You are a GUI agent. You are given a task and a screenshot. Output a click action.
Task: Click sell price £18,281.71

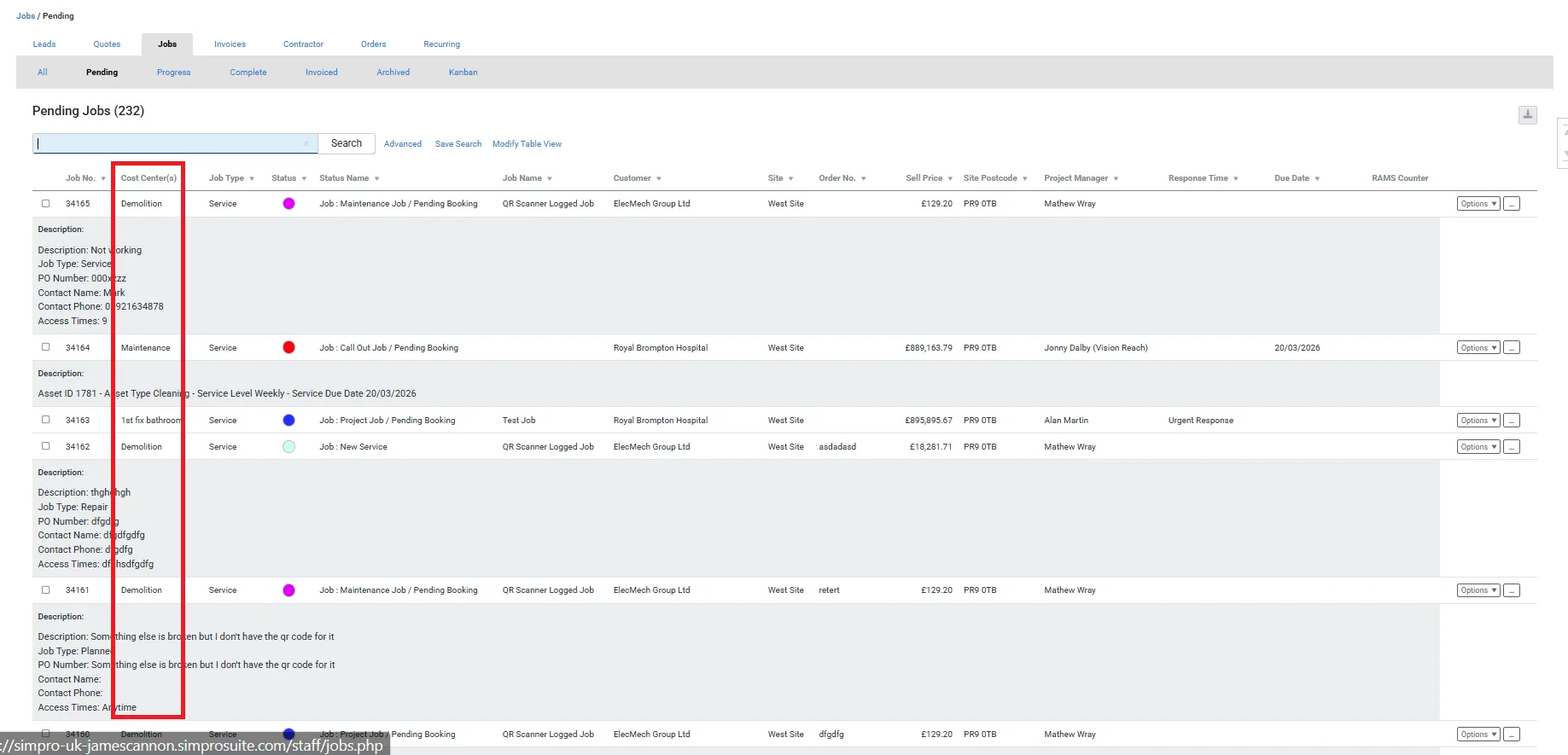tap(930, 447)
